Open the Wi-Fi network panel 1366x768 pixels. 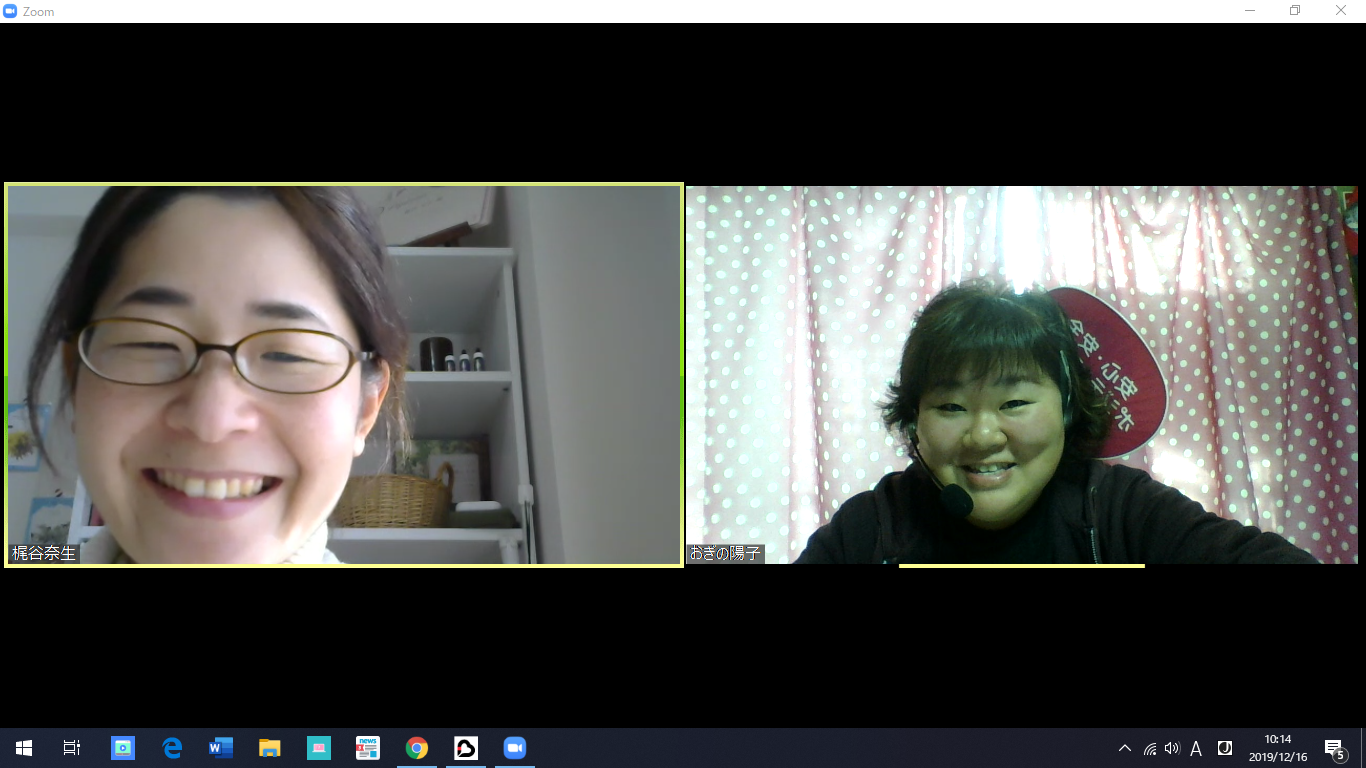click(x=1150, y=749)
